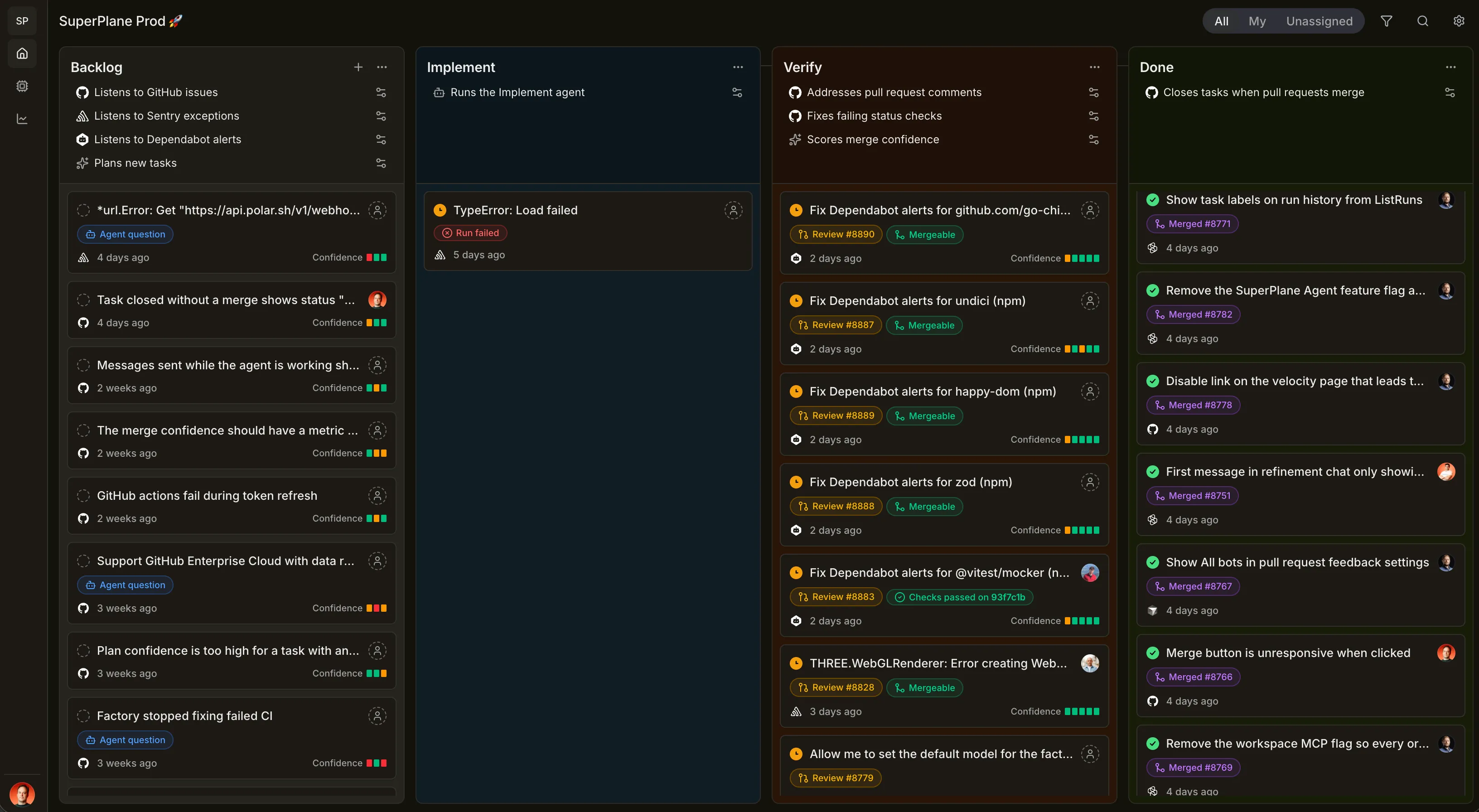Open Verify column more options menu
1479x812 pixels.
click(1095, 67)
